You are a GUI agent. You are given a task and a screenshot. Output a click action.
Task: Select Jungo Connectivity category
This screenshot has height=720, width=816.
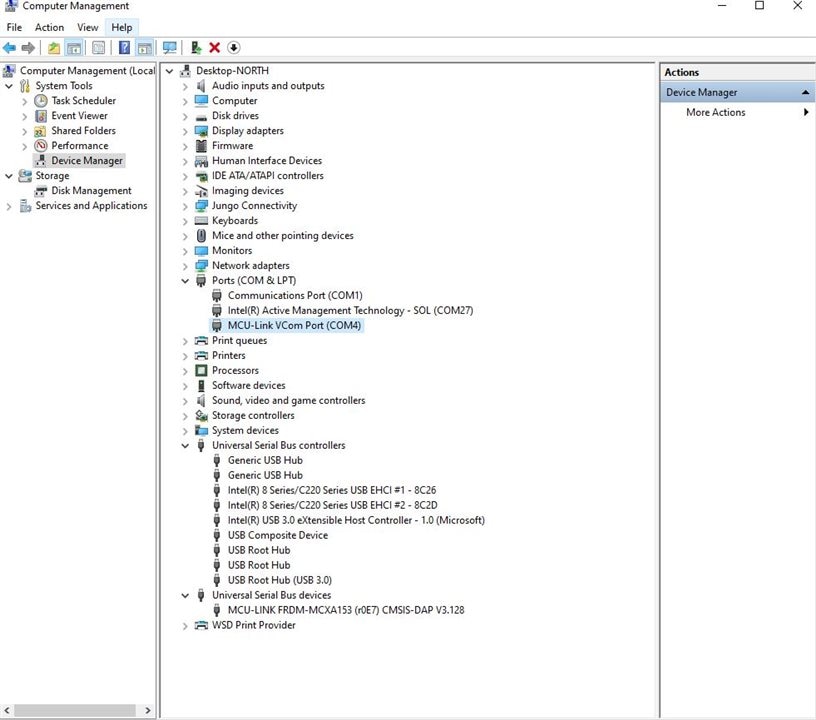point(254,206)
